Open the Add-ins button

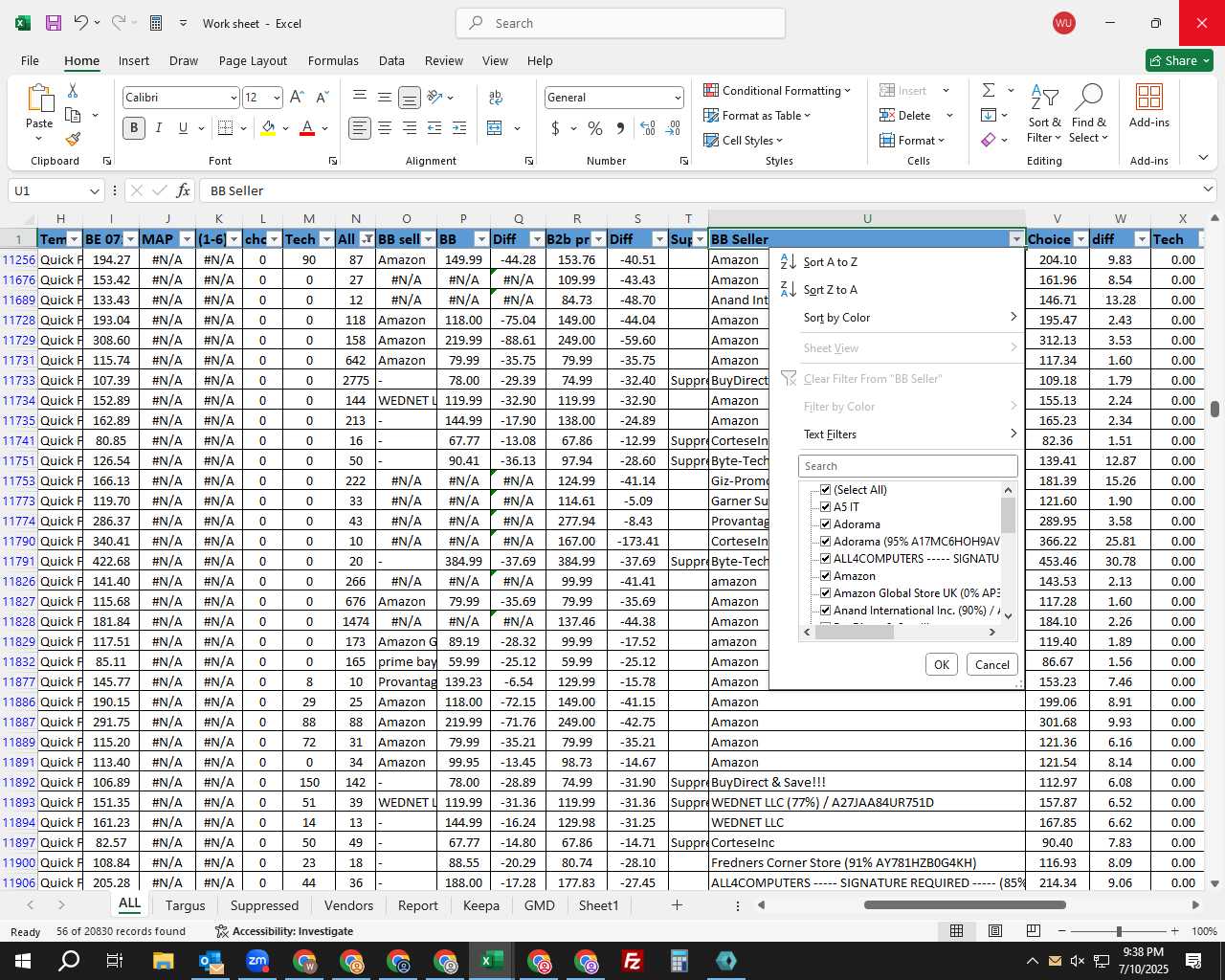pos(1149,105)
